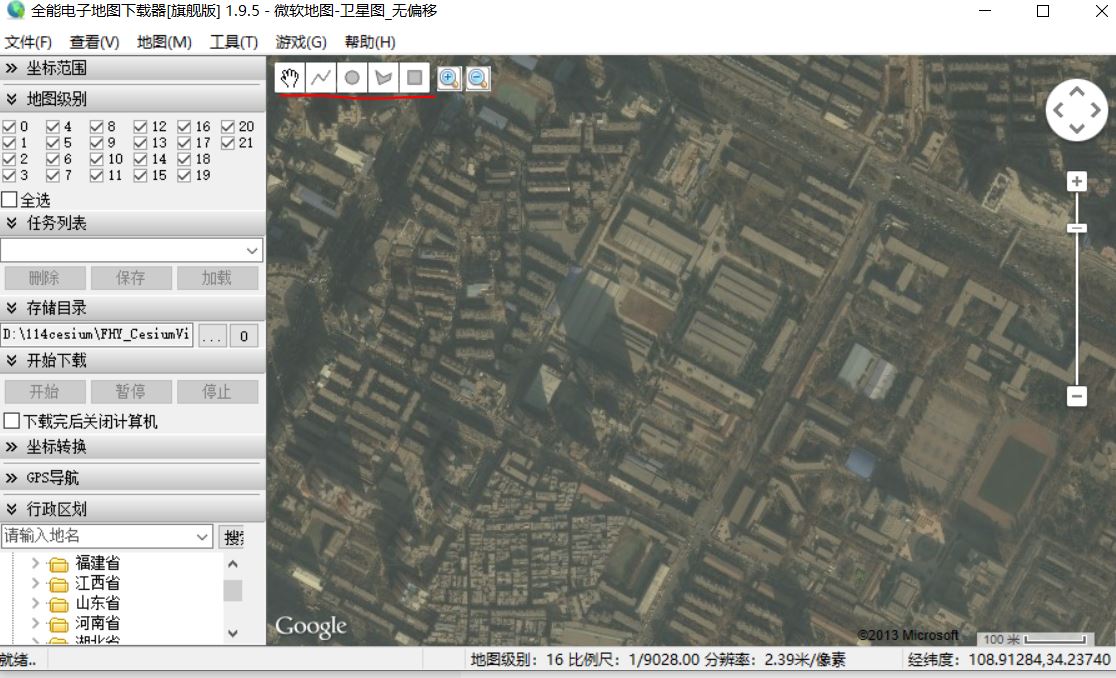Toggle map level 4 checkbox
Image resolution: width=1116 pixels, height=678 pixels.
(53, 127)
